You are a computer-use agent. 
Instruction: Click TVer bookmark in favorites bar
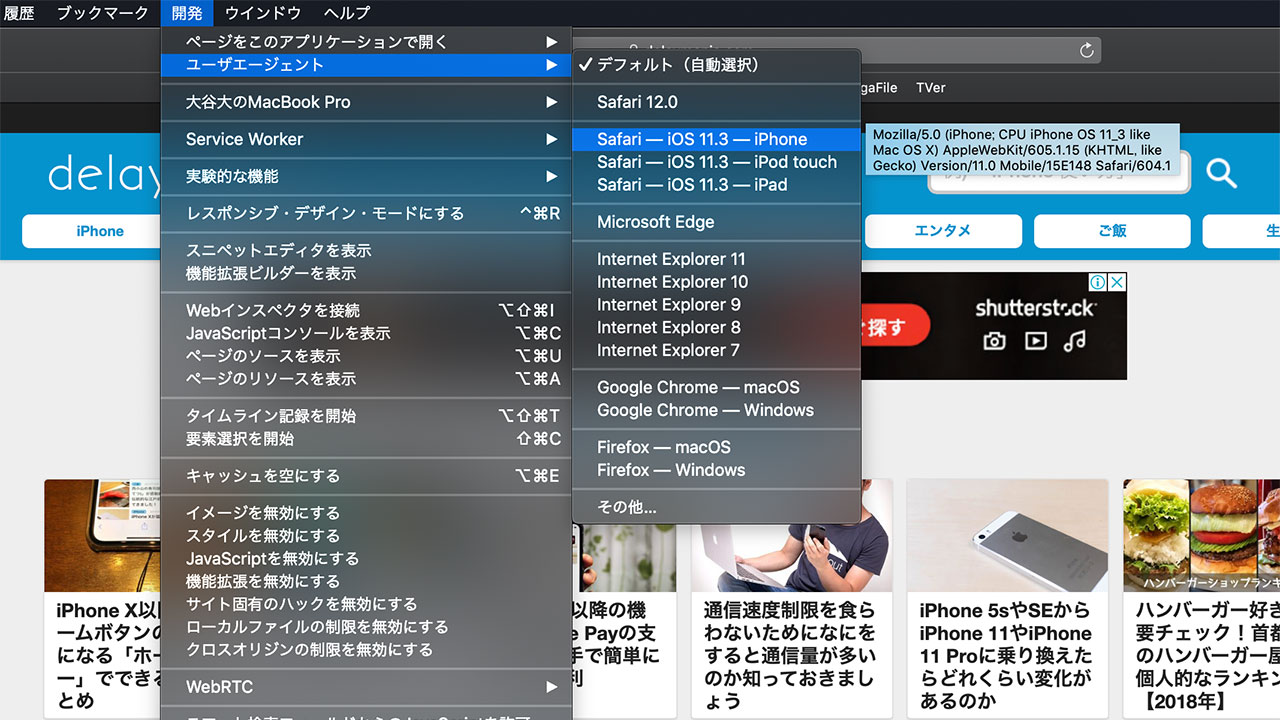(930, 88)
